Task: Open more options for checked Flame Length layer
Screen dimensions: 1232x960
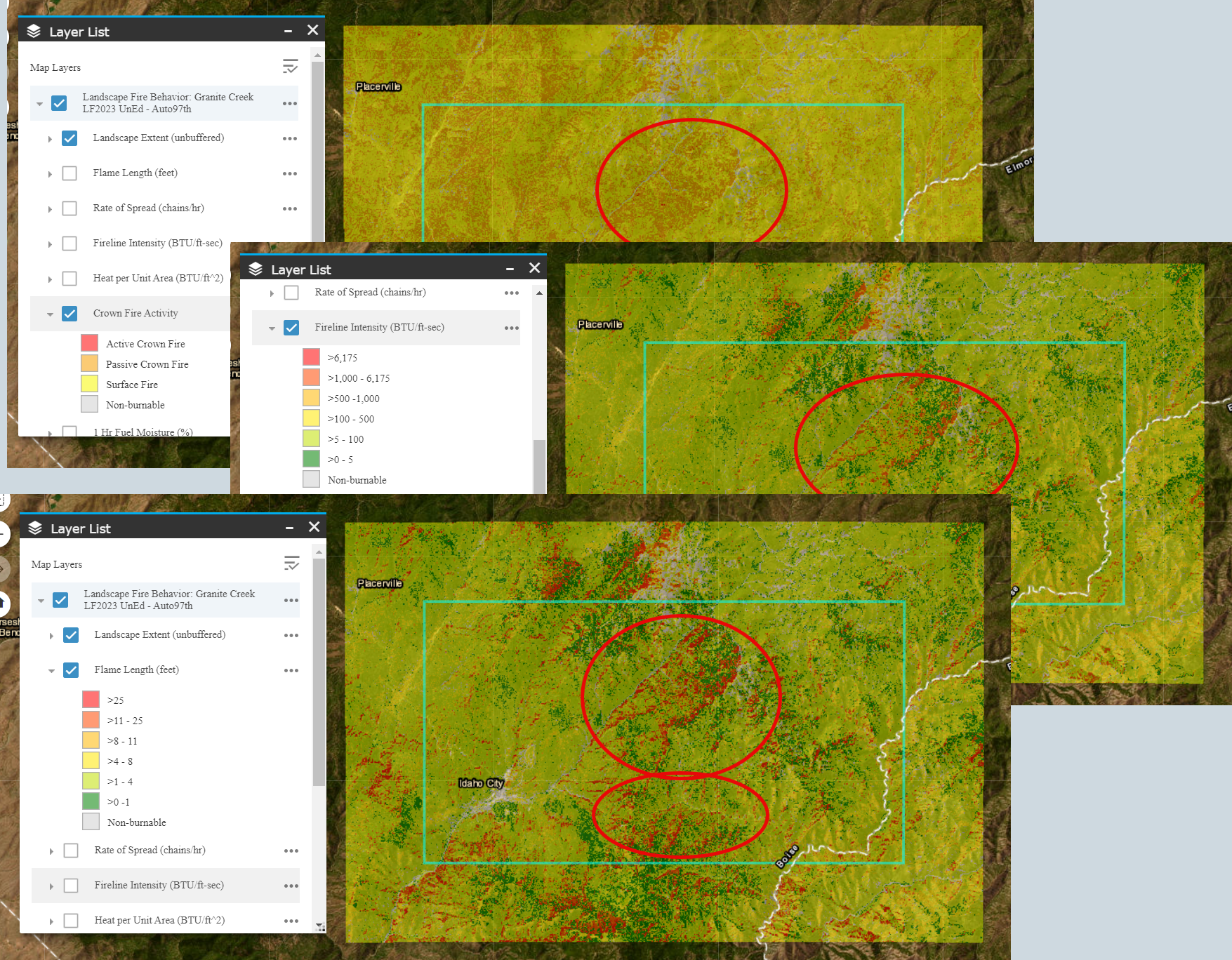Action: (291, 670)
